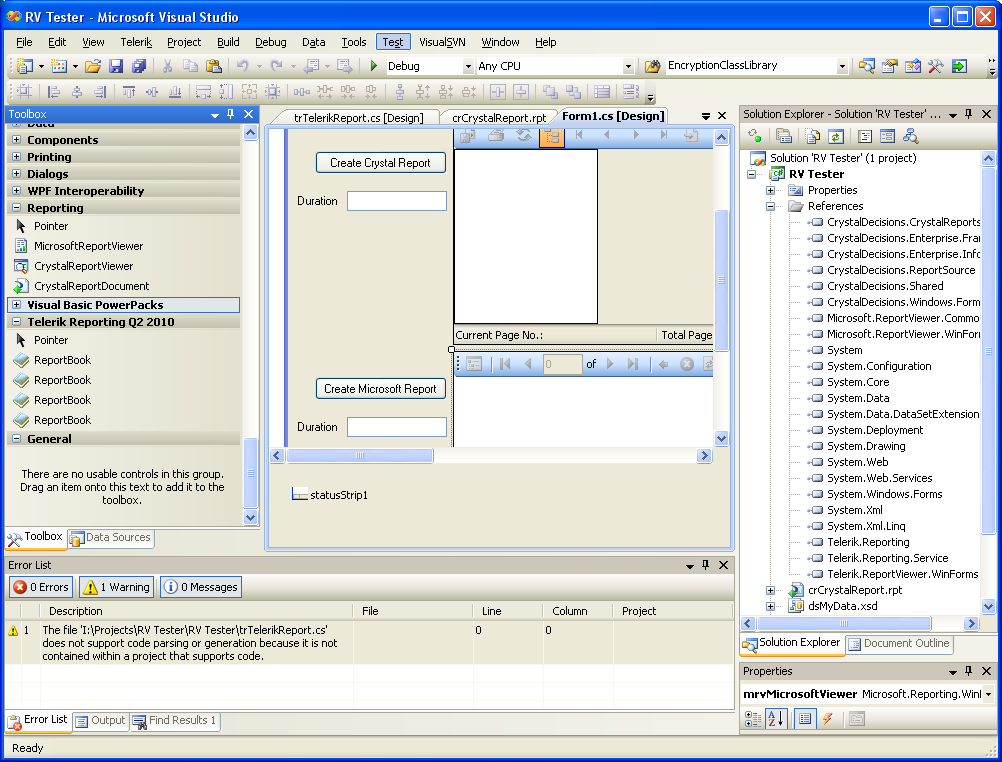Click the Align to Grid layout icon

[24, 92]
